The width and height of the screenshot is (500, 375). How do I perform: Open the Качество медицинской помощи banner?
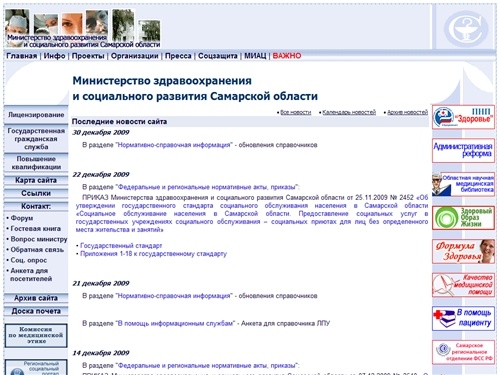(463, 285)
